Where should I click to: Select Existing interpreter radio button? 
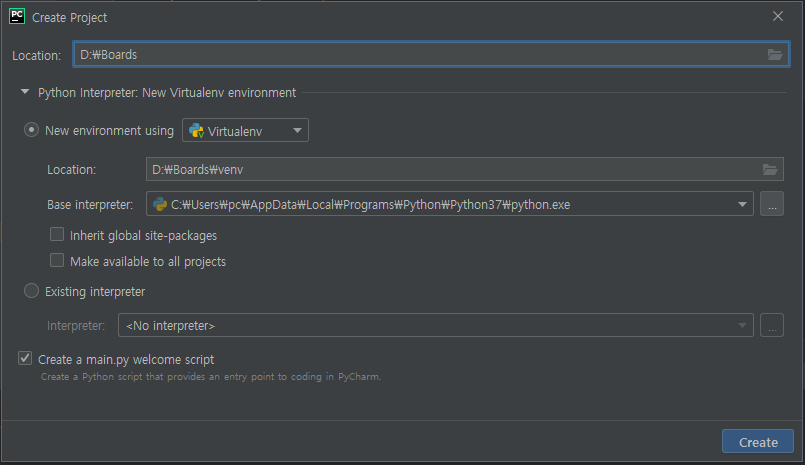[x=31, y=291]
